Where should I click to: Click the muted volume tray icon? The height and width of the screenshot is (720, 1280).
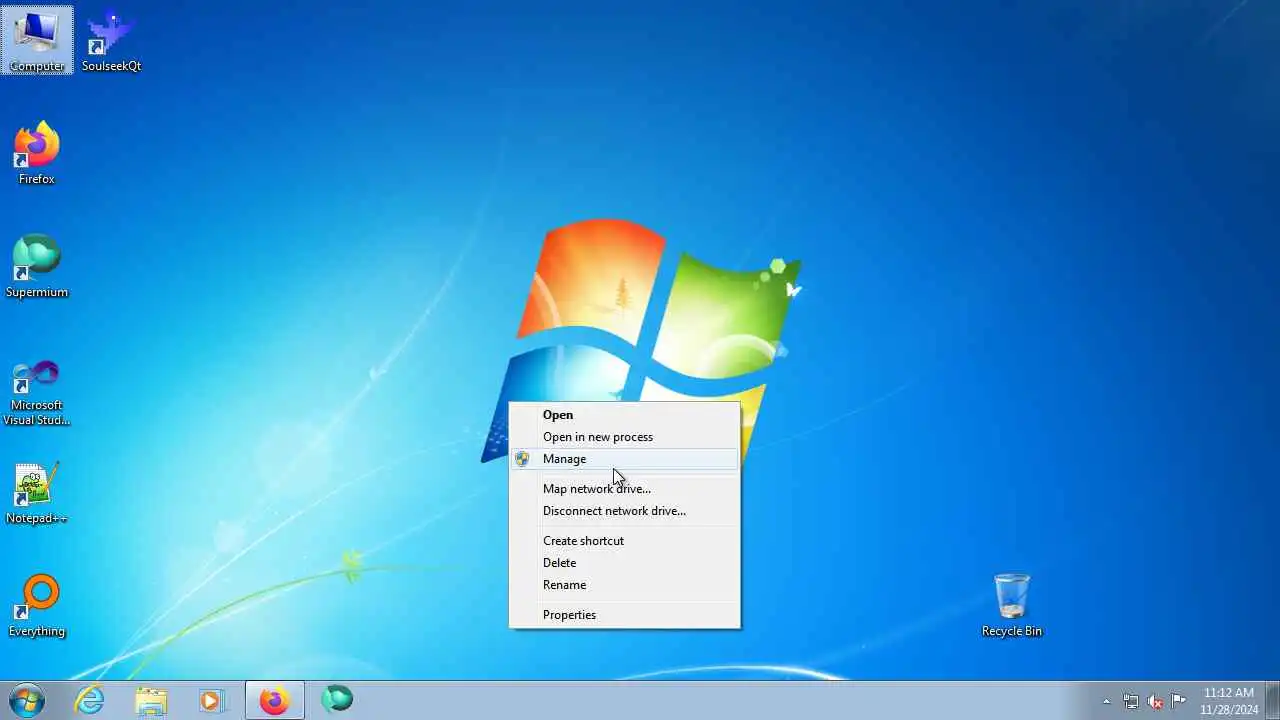coord(1155,701)
